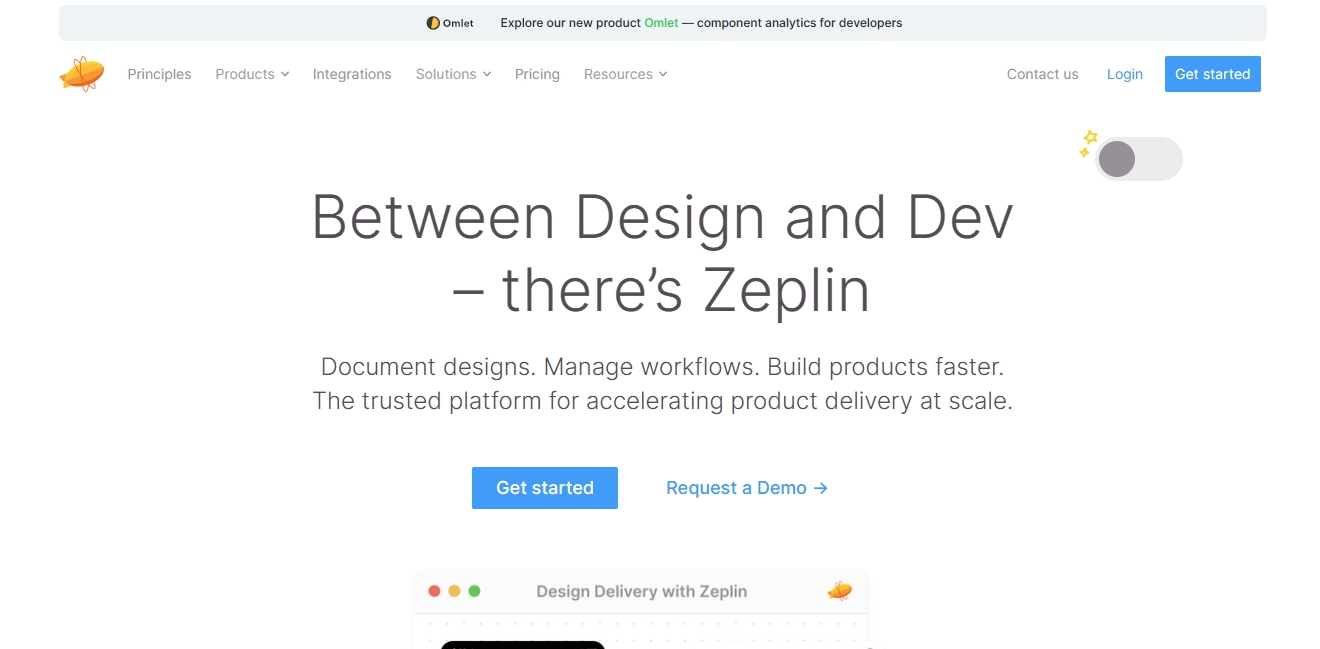Image resolution: width=1320 pixels, height=649 pixels.
Task: Click the green dot in demo window
Action: 474,591
